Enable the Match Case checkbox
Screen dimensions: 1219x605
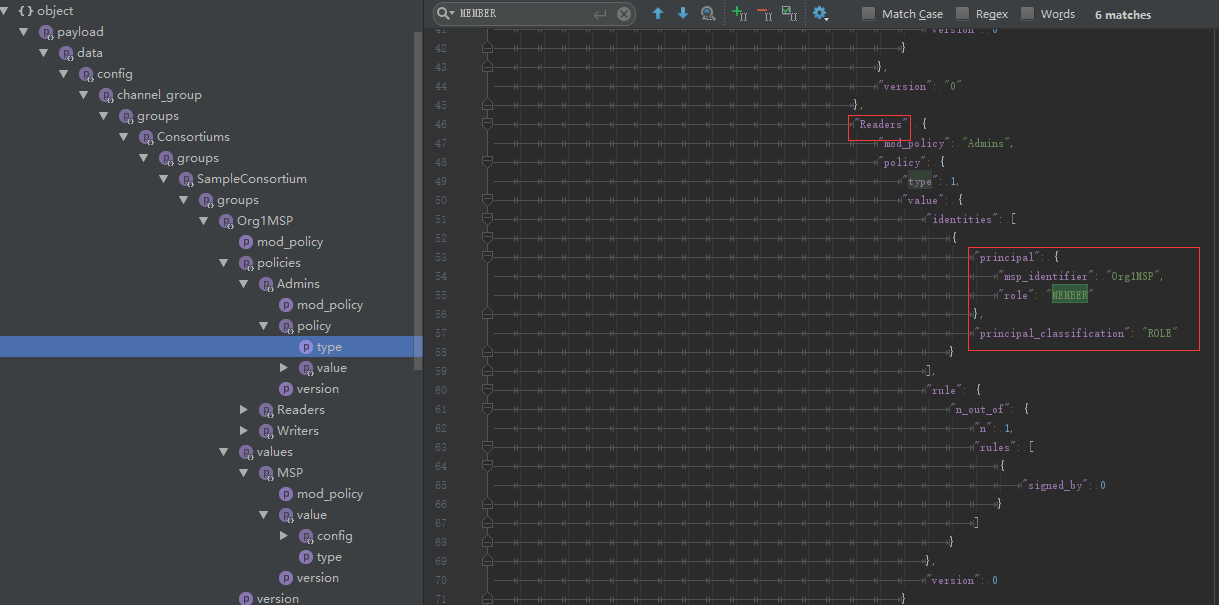(868, 14)
